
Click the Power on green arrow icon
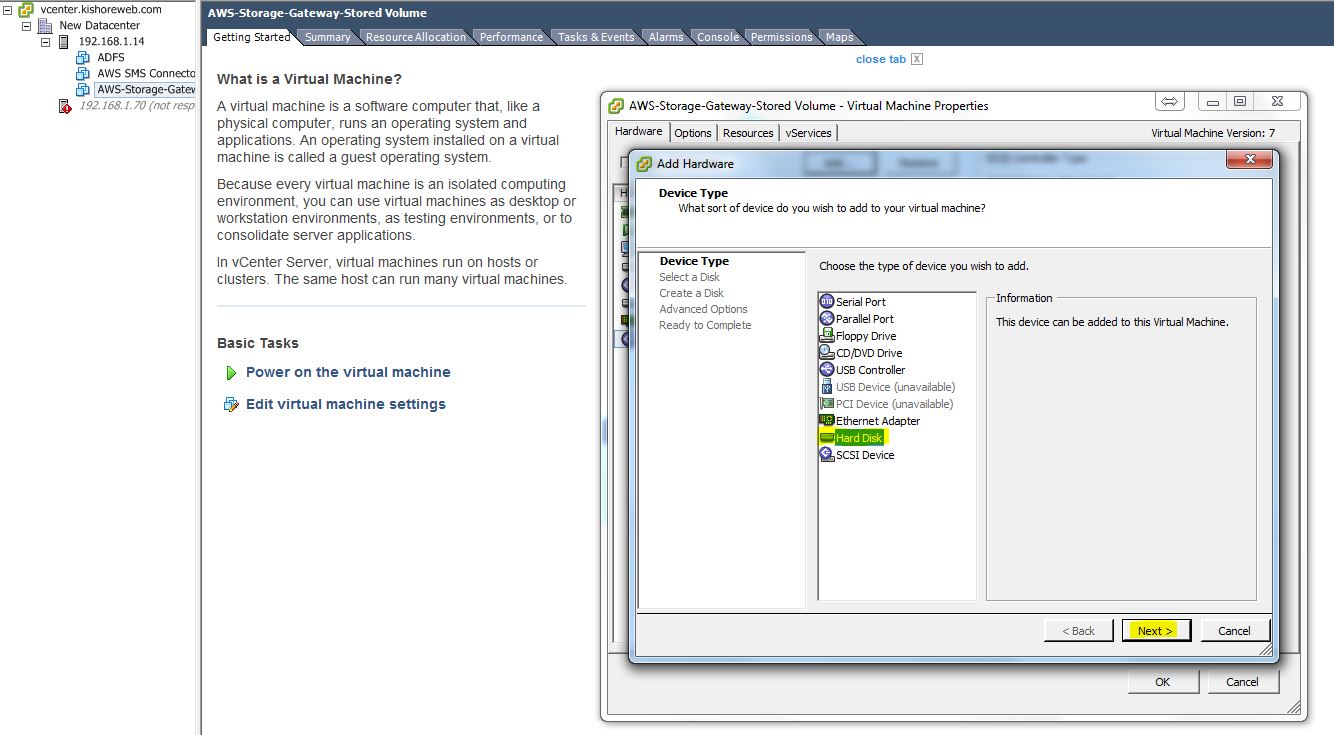point(231,372)
